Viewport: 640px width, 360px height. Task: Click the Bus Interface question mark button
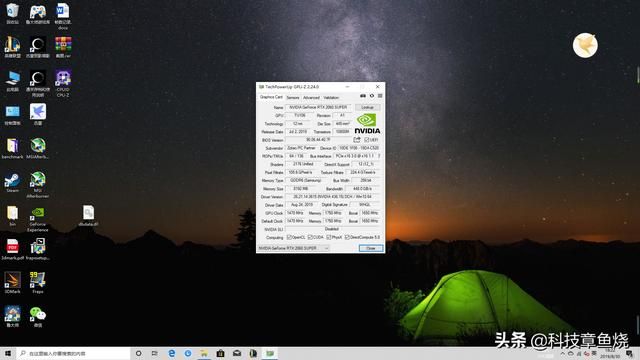379,156
